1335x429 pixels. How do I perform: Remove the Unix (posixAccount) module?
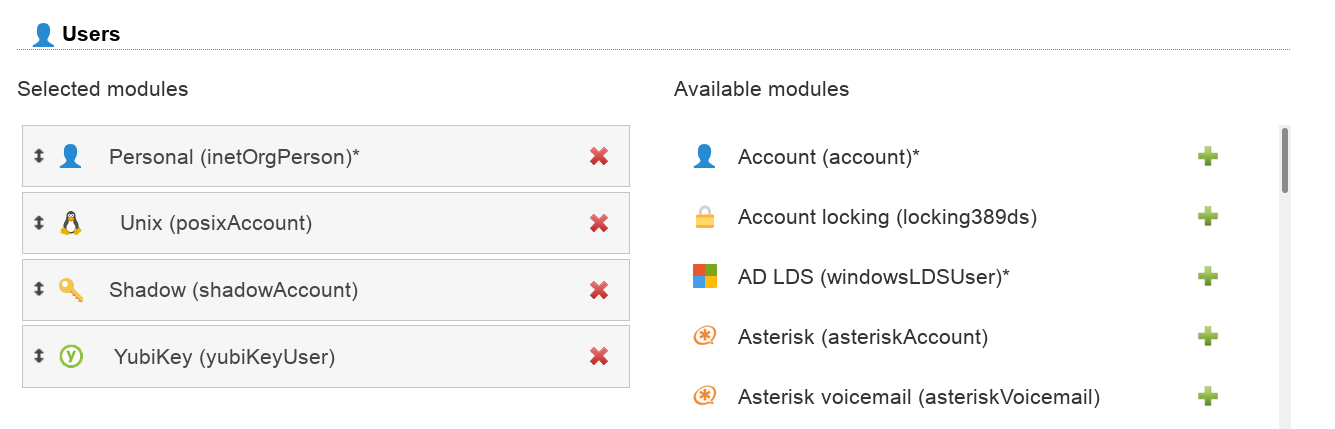(x=599, y=223)
